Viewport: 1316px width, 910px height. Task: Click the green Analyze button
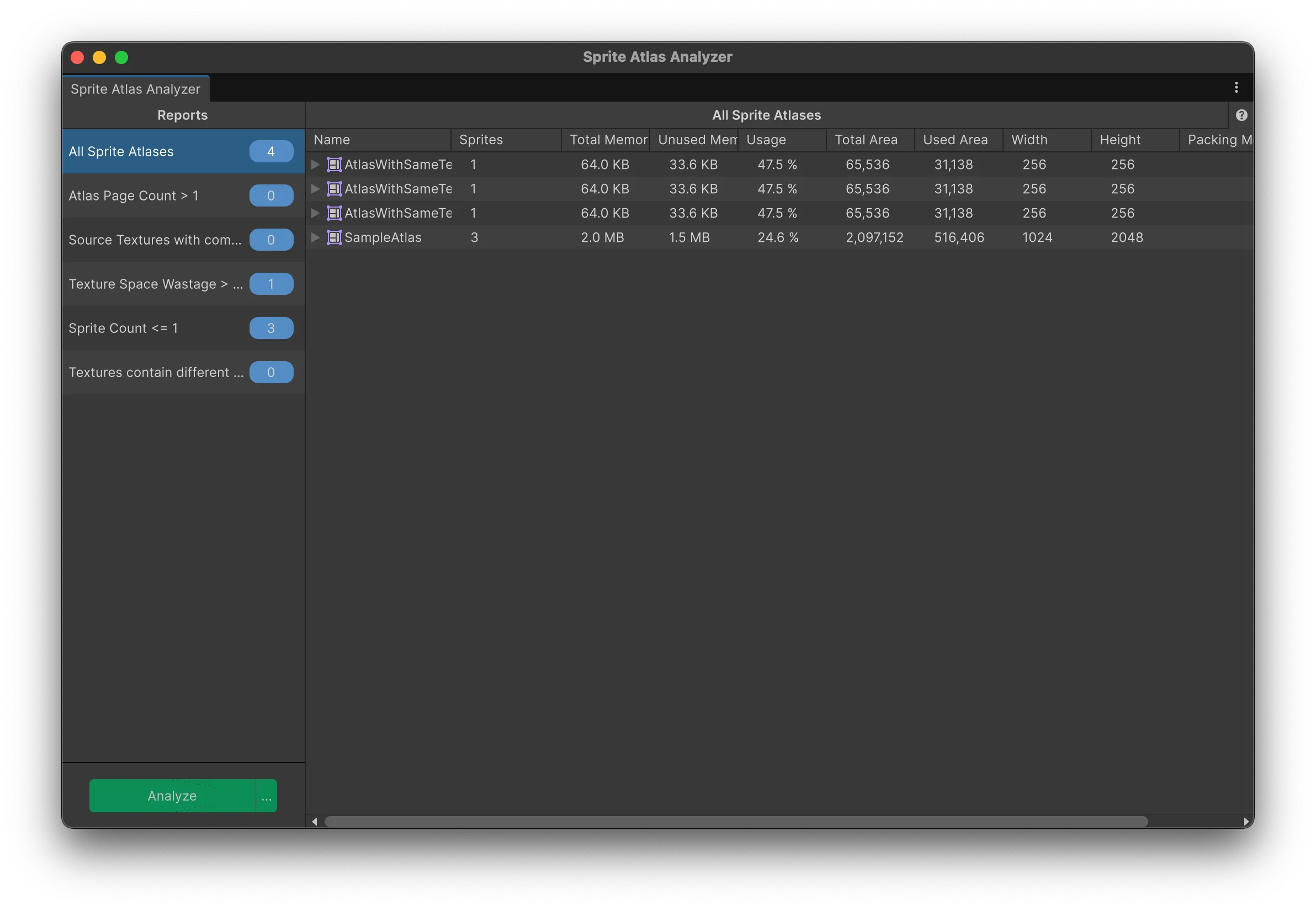172,796
